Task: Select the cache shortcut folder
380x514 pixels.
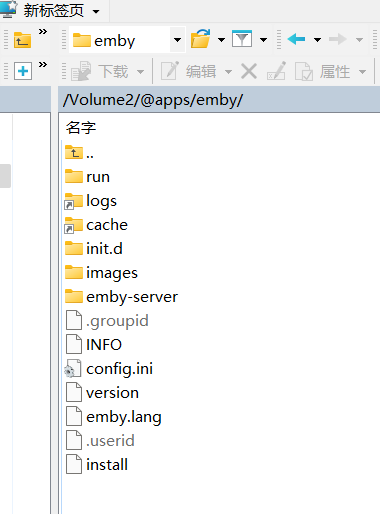Action: [96, 225]
